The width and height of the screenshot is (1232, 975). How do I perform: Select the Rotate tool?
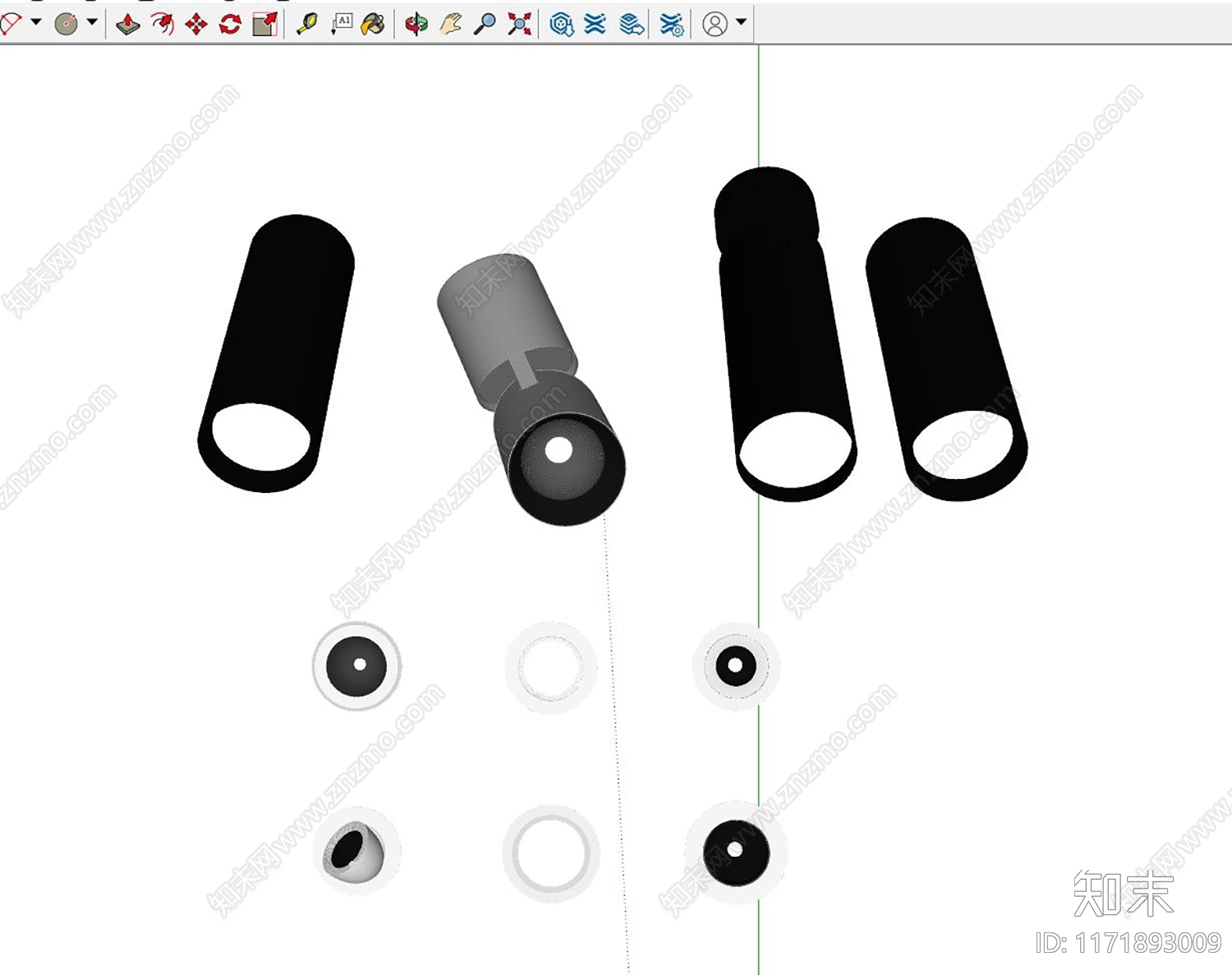tap(230, 25)
